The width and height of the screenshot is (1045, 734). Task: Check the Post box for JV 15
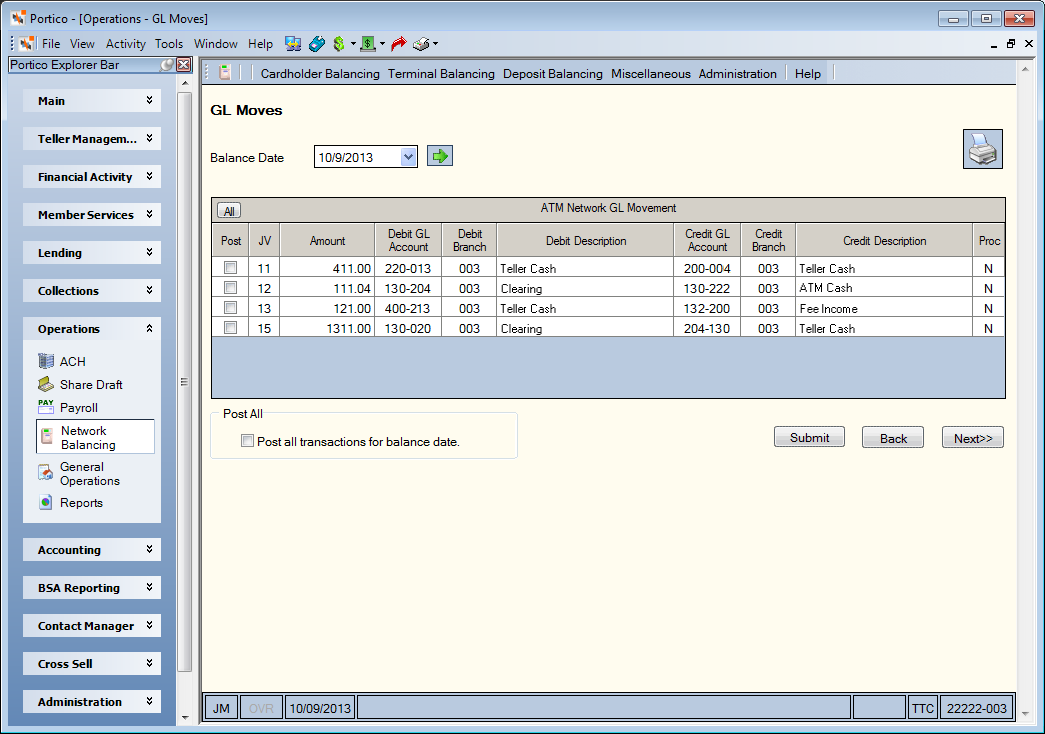click(231, 328)
